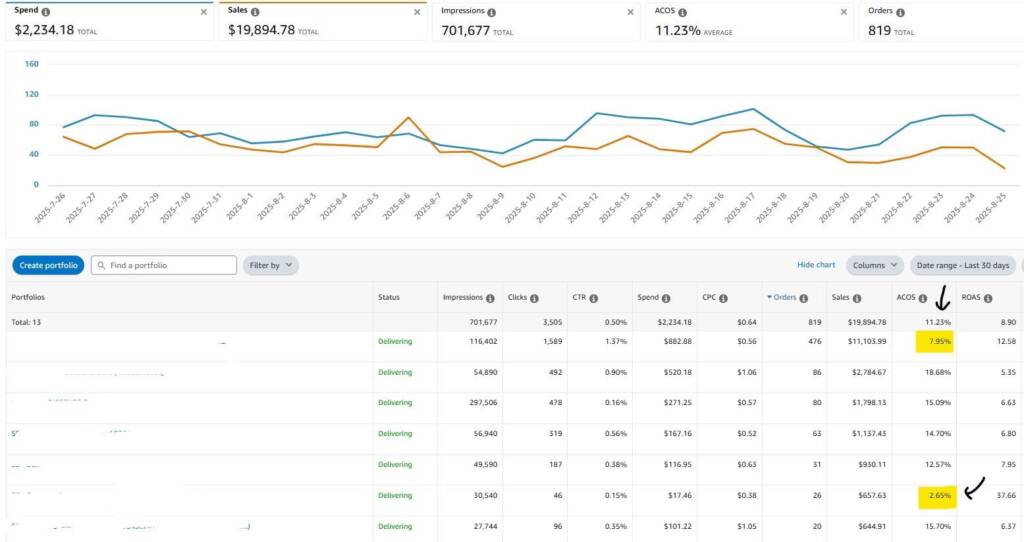
Task: Click the Impressions card info icon at top
Action: 493,12
